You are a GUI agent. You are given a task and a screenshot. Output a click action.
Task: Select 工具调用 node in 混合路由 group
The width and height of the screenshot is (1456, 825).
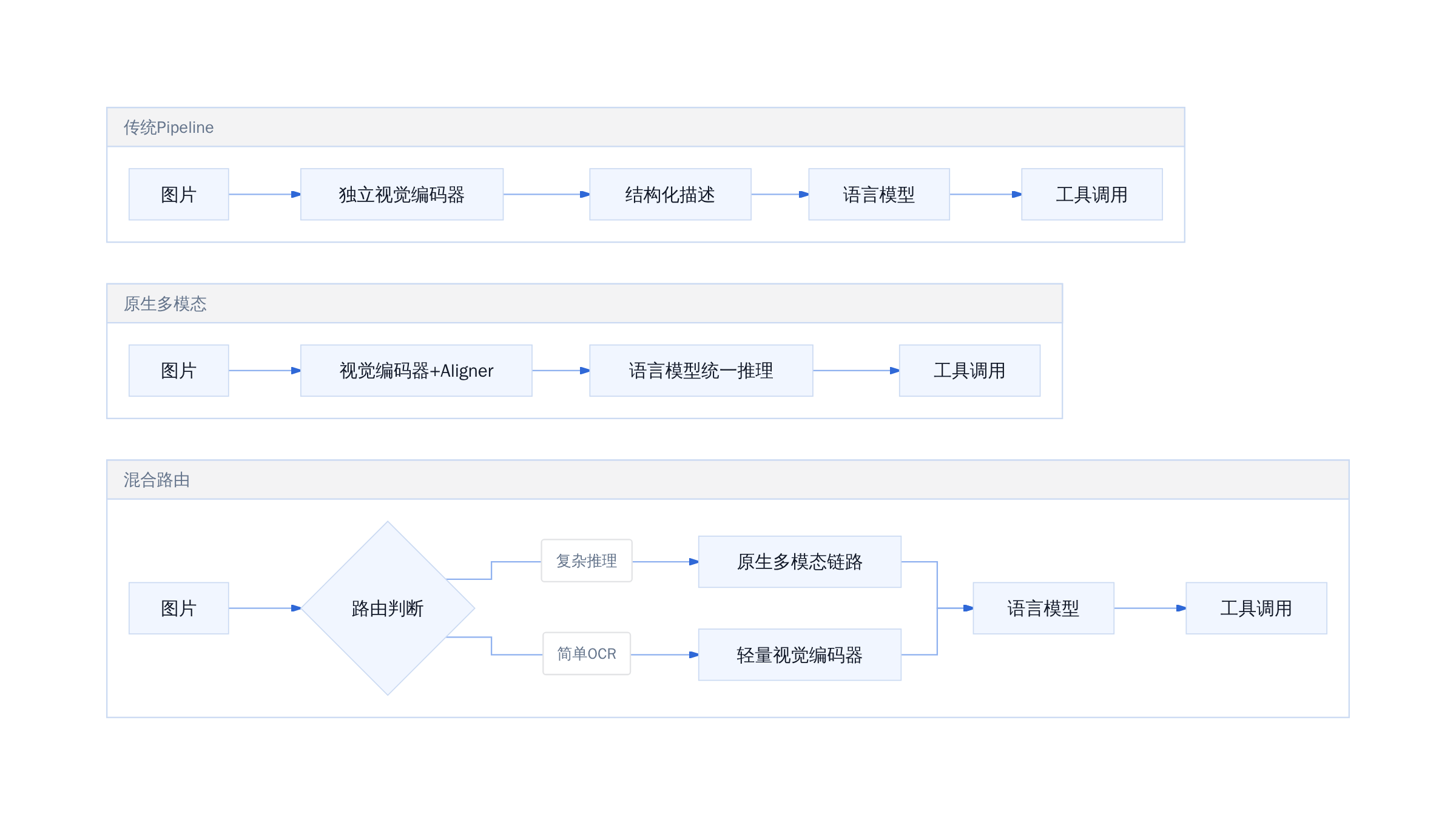pyautogui.click(x=1256, y=608)
